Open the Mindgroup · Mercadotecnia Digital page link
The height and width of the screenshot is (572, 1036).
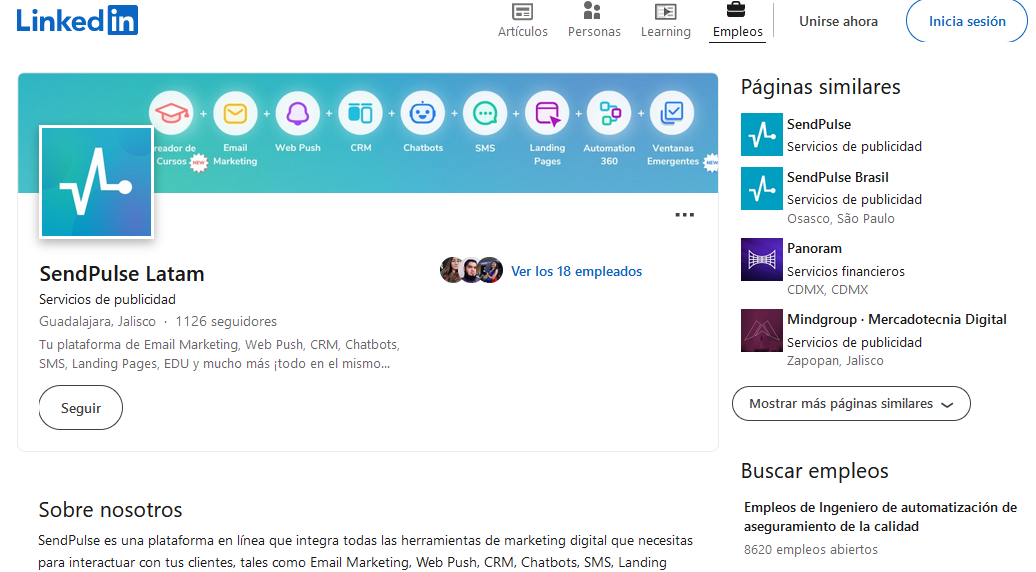pyautogui.click(x=897, y=320)
